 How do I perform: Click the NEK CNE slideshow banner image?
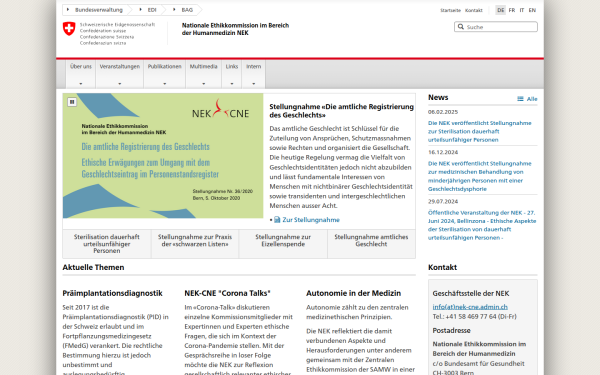[x=163, y=156]
